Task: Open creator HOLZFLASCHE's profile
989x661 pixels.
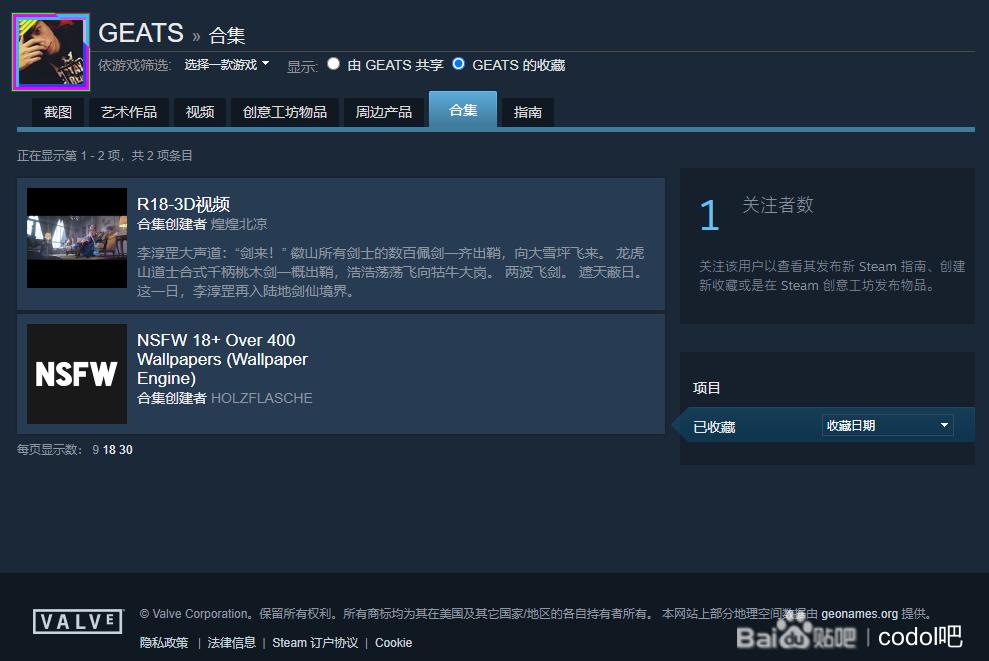Action: click(262, 398)
